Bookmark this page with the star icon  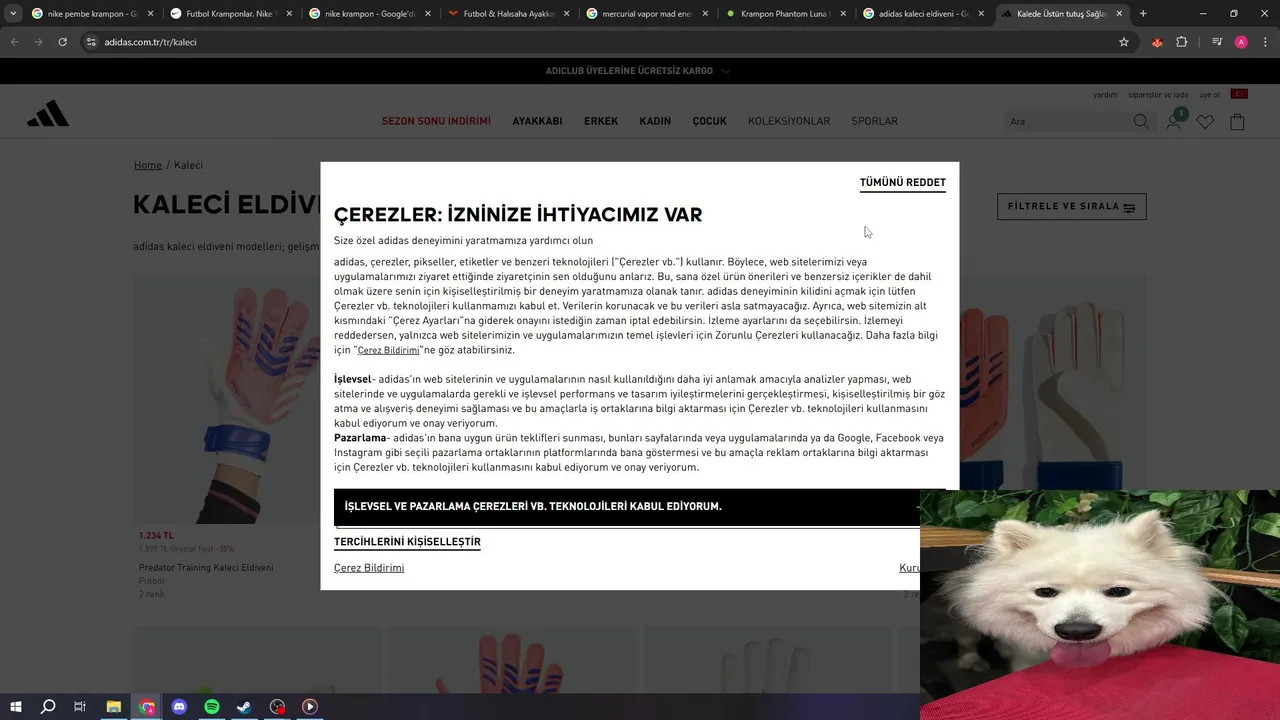1124,42
